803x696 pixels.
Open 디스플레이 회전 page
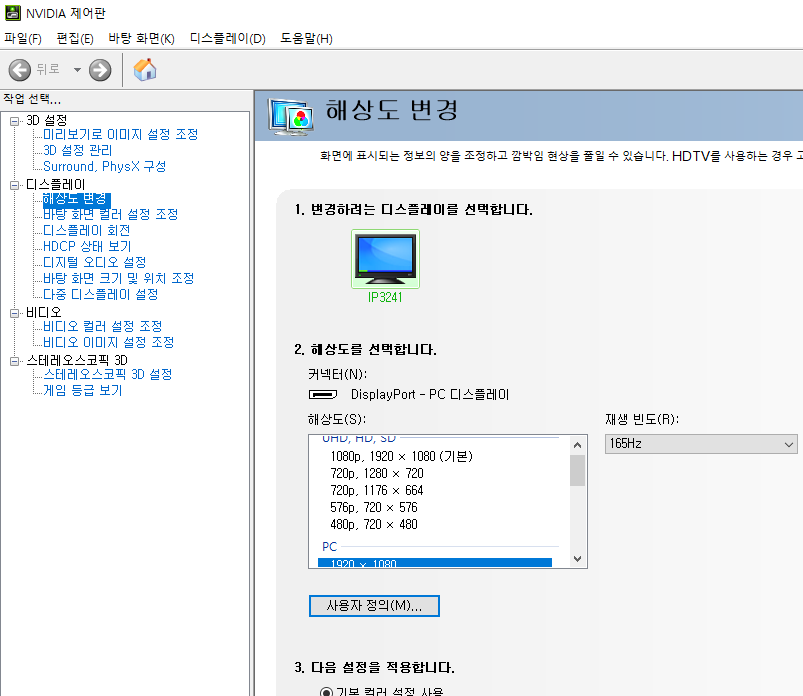87,230
